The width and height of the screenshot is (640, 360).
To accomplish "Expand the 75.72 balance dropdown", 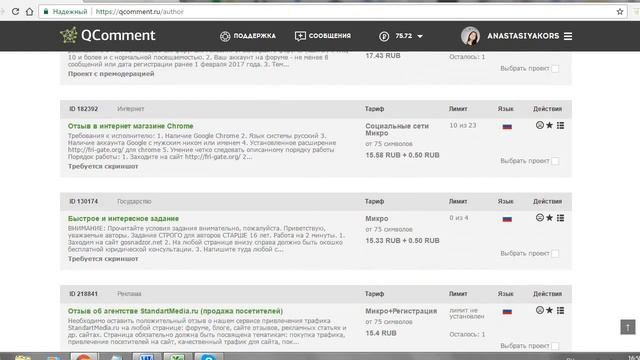I will [420, 36].
